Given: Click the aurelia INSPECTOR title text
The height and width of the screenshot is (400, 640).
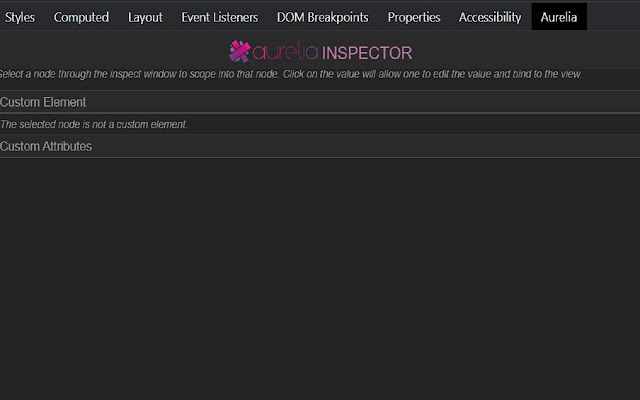Looking at the screenshot, I should 332,52.
